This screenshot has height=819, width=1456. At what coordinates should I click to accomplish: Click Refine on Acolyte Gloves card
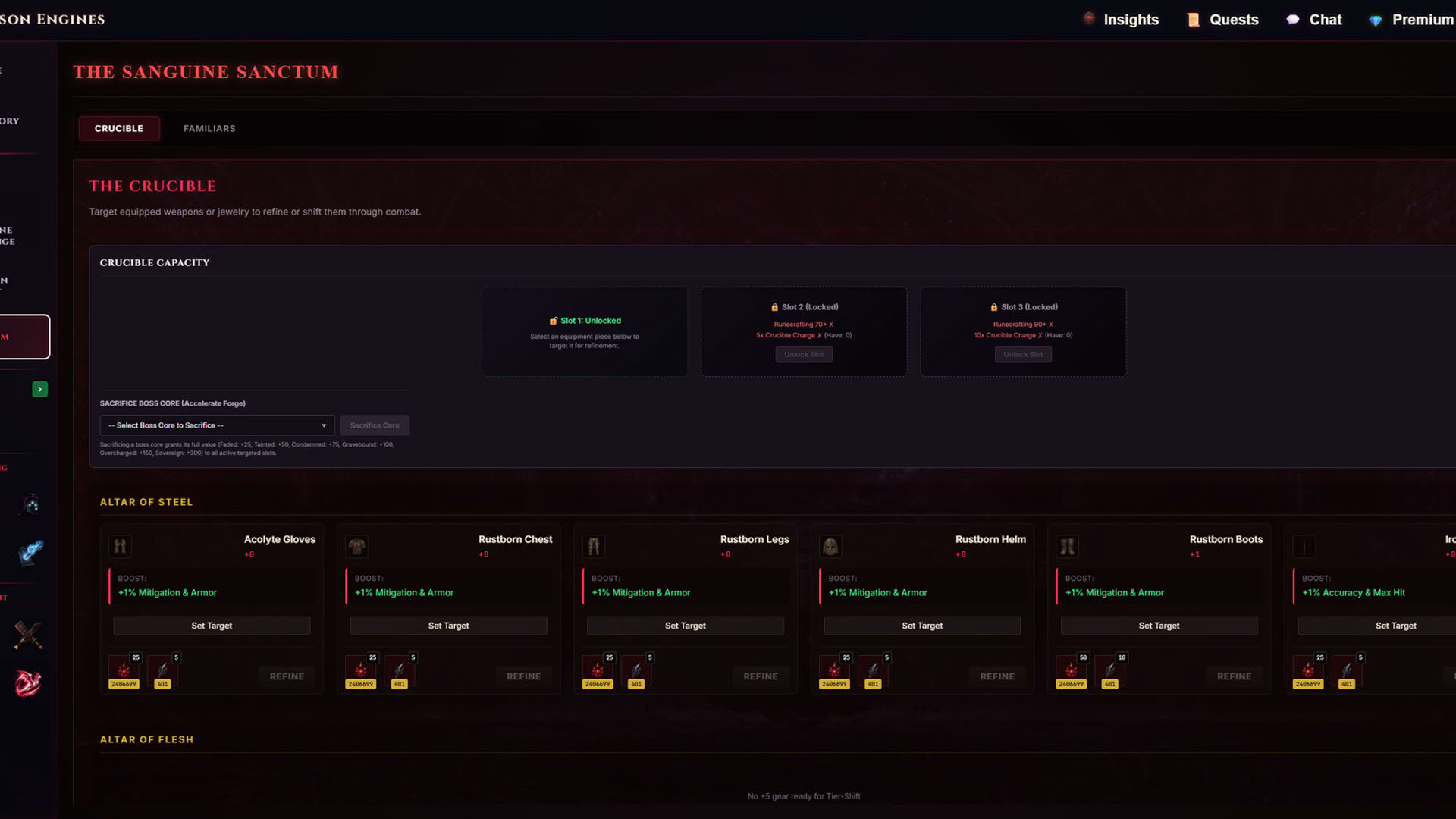pyautogui.click(x=287, y=676)
